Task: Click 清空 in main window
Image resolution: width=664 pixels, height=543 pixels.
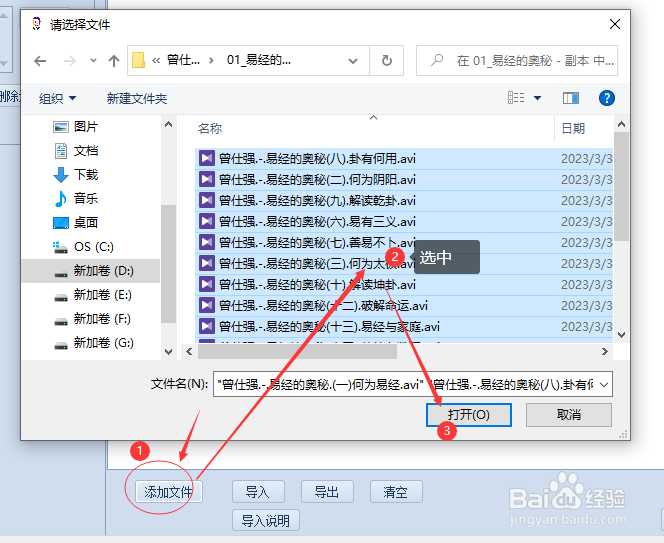Action: click(396, 492)
